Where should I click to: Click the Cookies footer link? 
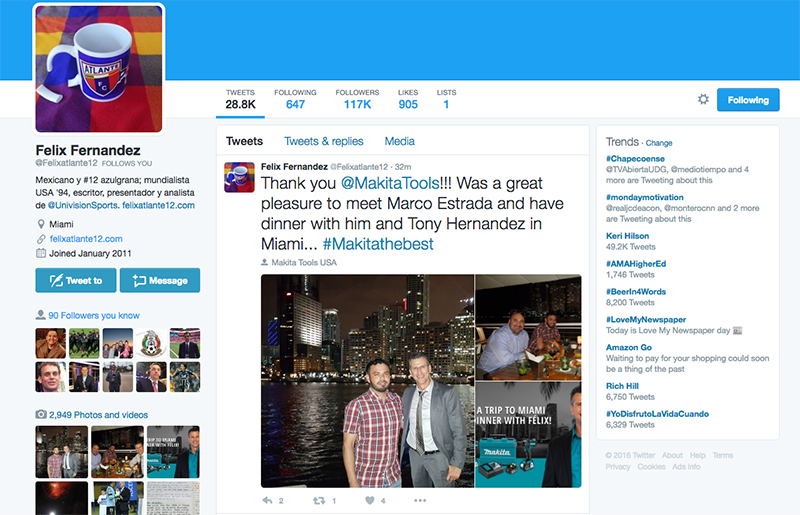[x=651, y=467]
